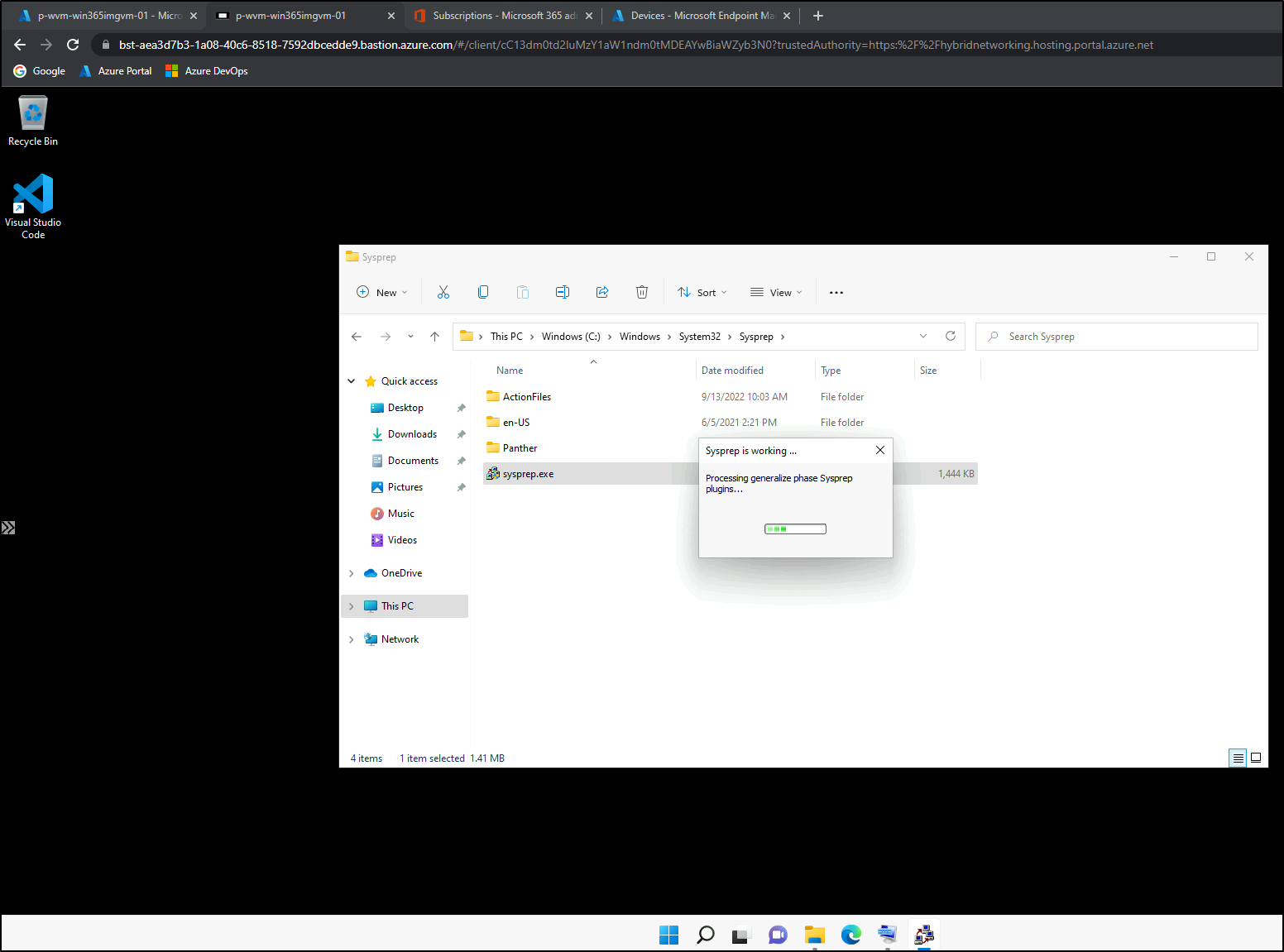Viewport: 1284px width, 952px height.
Task: Expand the address bar history dropdown
Action: point(923,336)
